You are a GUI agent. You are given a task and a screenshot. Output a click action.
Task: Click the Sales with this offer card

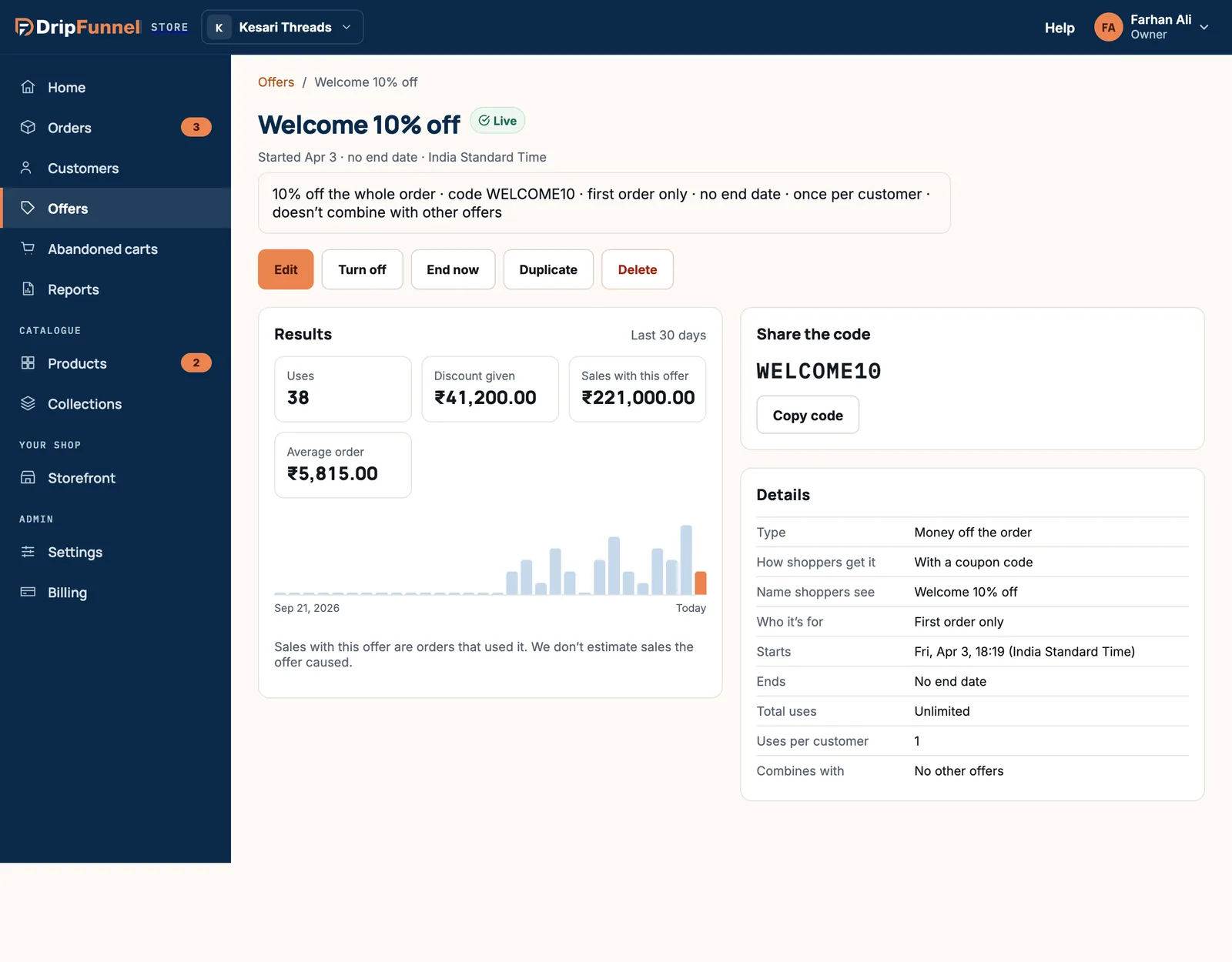638,389
